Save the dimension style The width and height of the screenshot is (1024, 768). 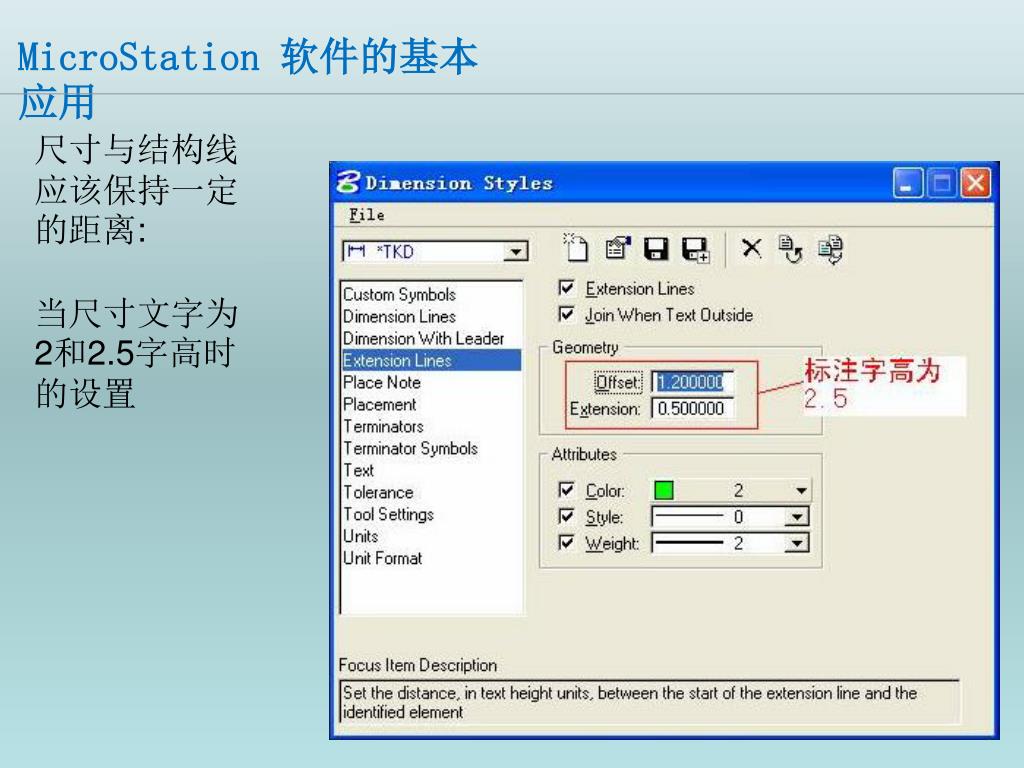pyautogui.click(x=656, y=249)
